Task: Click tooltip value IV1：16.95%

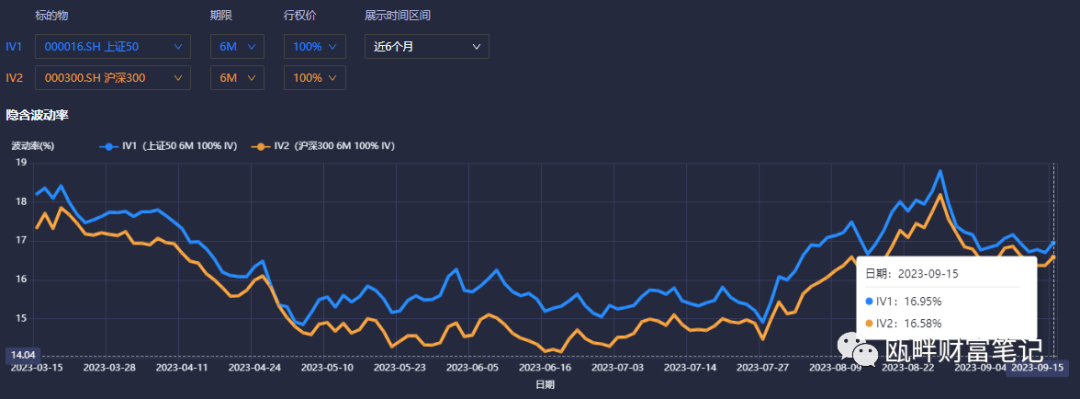Action: [x=905, y=301]
